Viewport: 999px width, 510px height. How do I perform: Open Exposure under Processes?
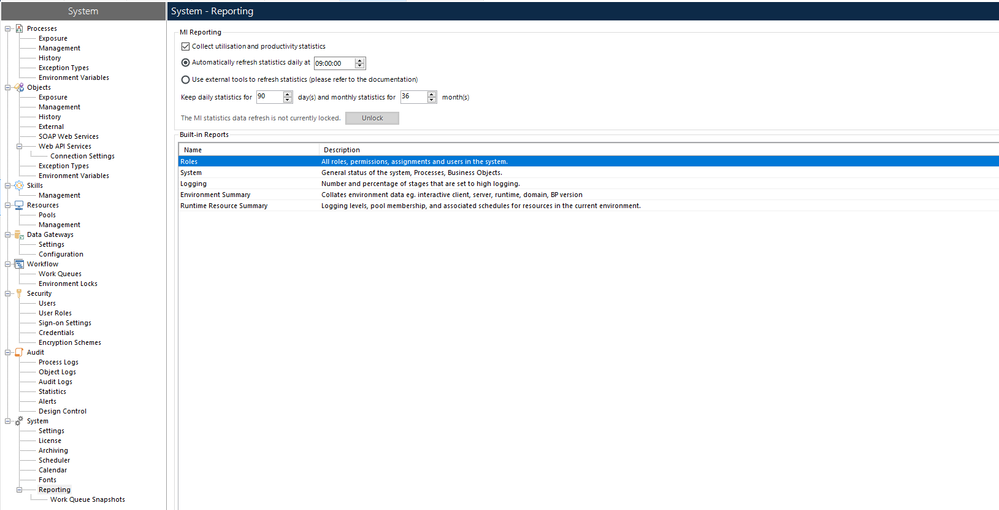point(53,38)
